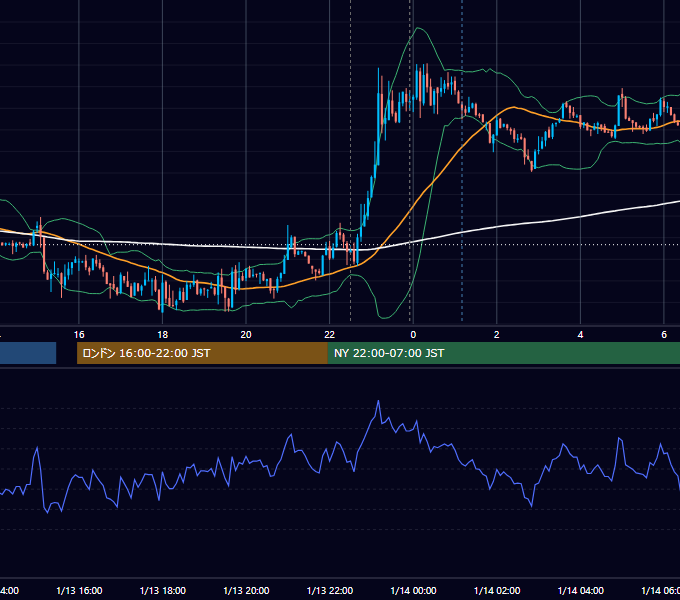Screen dimensions: 680x600
Task: Click the ロンドン 16:00-22:00 JST session bar
Action: coord(202,353)
